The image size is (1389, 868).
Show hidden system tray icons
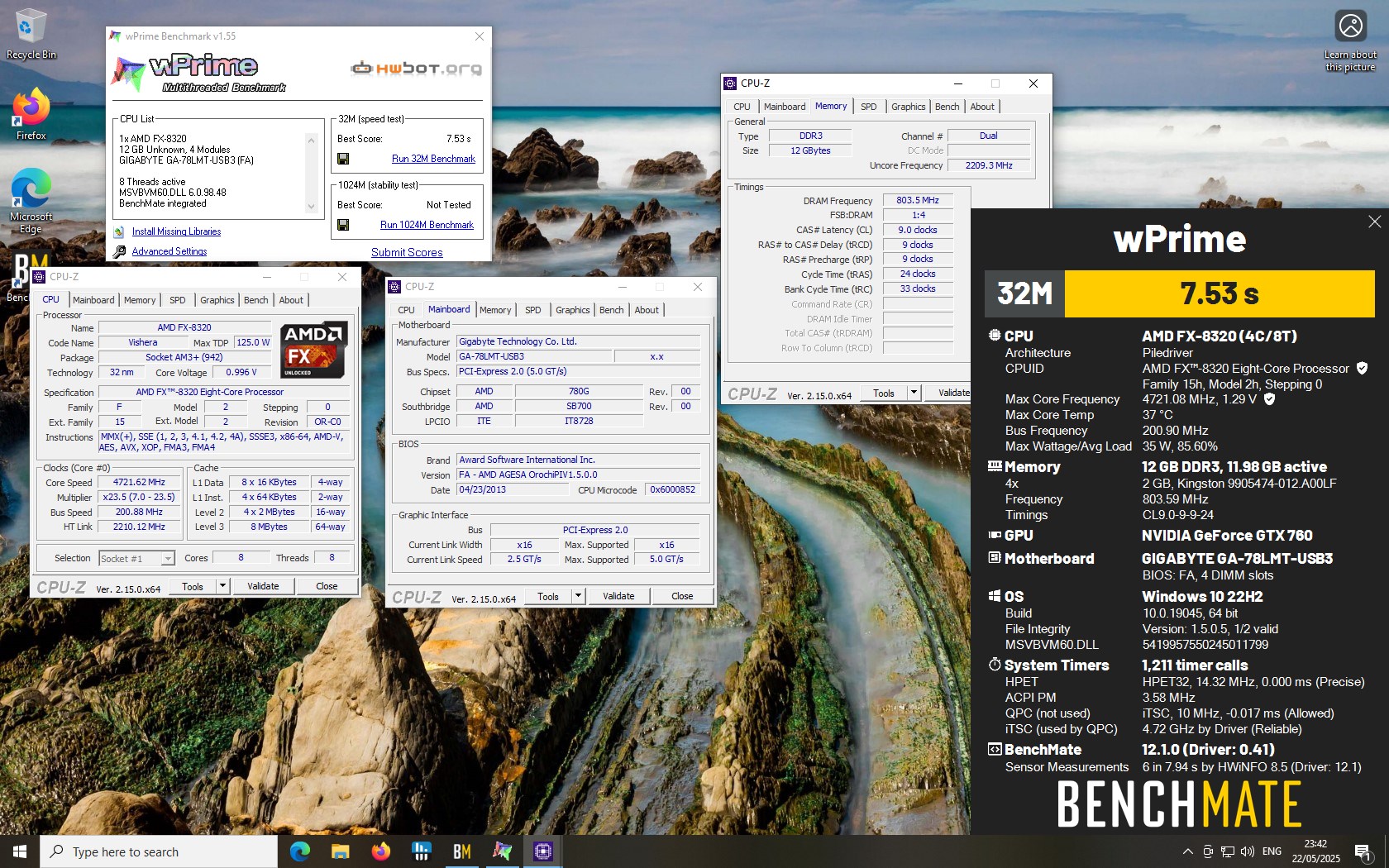(x=1188, y=851)
